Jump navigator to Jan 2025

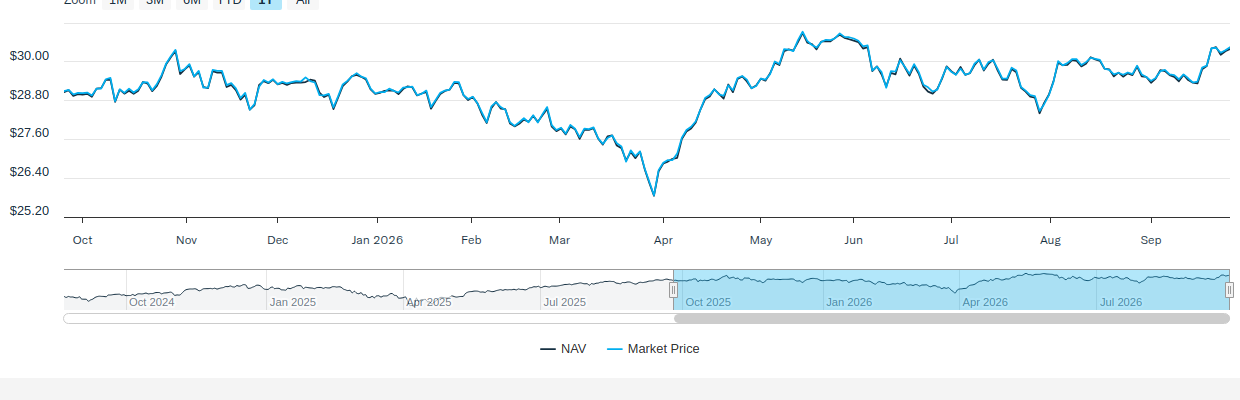coord(293,302)
